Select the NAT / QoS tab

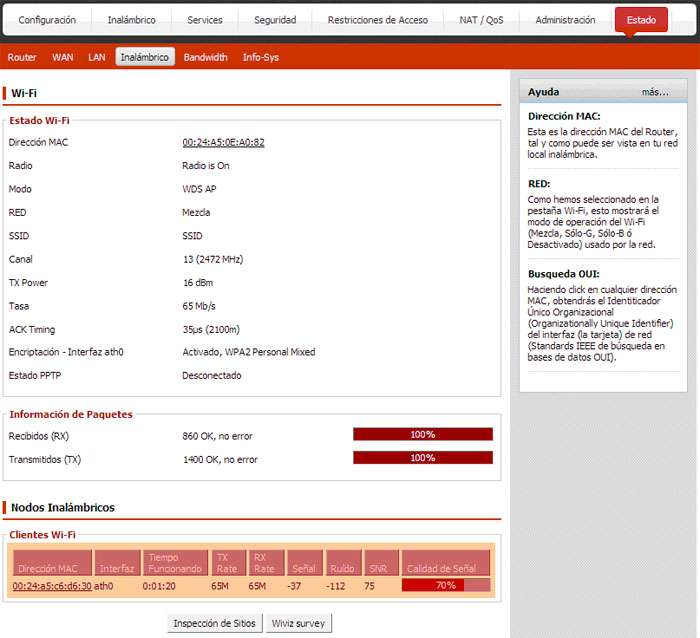click(481, 20)
